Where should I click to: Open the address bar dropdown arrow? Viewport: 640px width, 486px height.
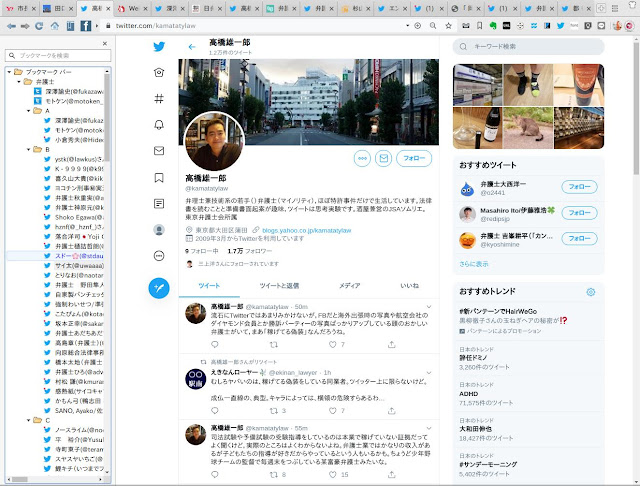click(407, 26)
